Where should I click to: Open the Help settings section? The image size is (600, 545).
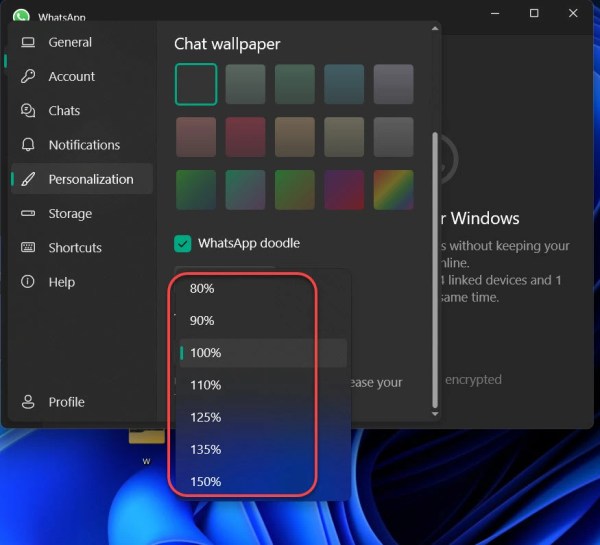[82, 282]
